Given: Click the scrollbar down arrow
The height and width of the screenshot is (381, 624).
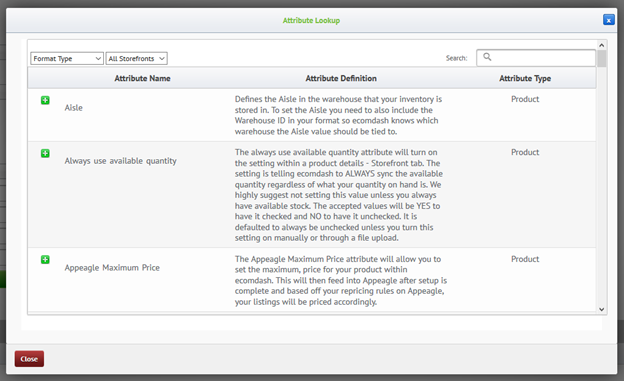Looking at the screenshot, I should [602, 309].
